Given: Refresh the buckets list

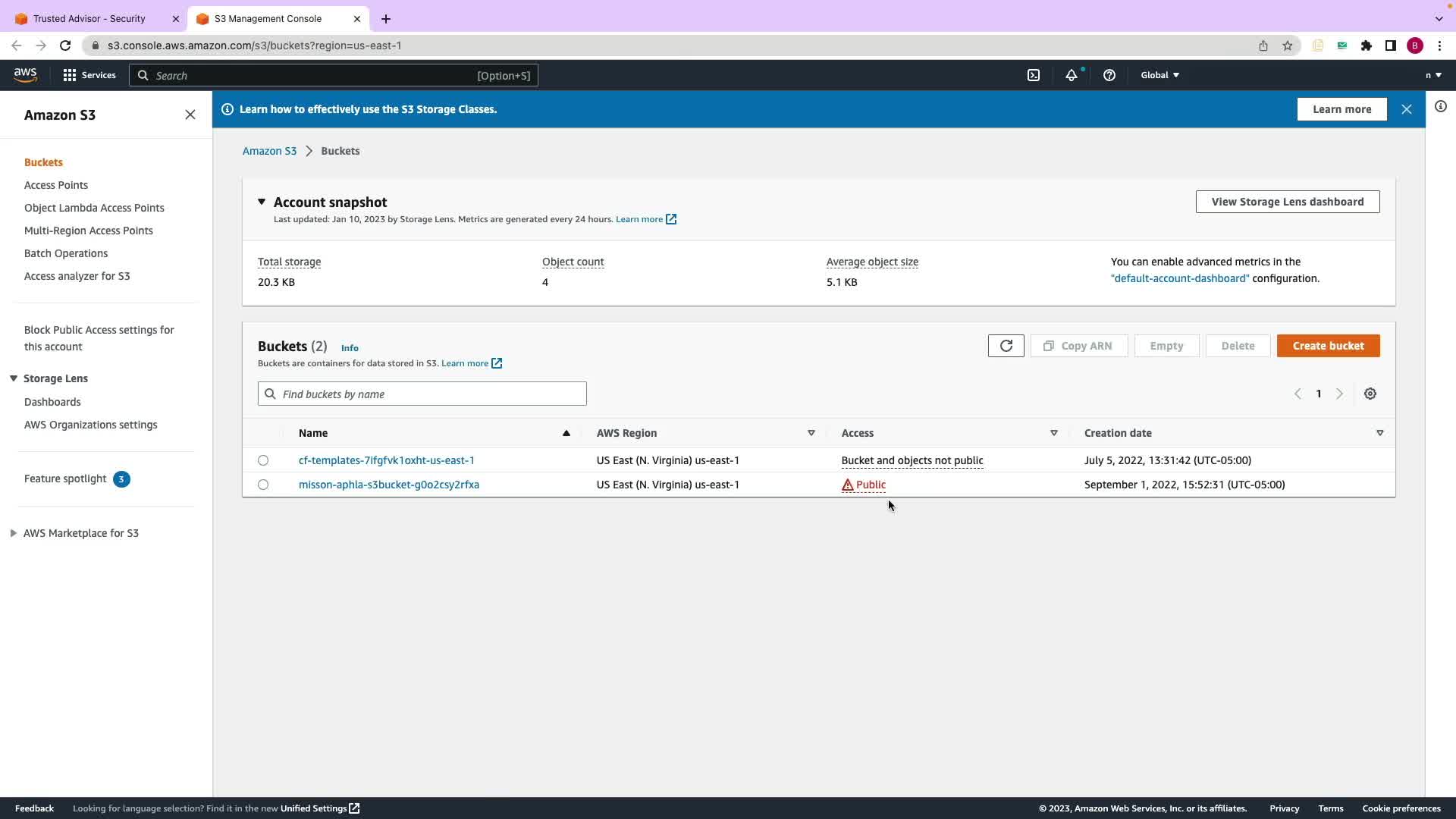Looking at the screenshot, I should pyautogui.click(x=1006, y=346).
